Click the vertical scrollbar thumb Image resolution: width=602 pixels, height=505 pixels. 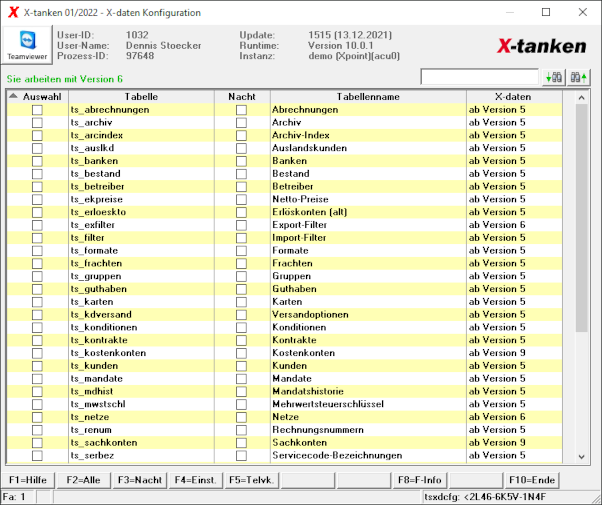pyautogui.click(x=581, y=217)
